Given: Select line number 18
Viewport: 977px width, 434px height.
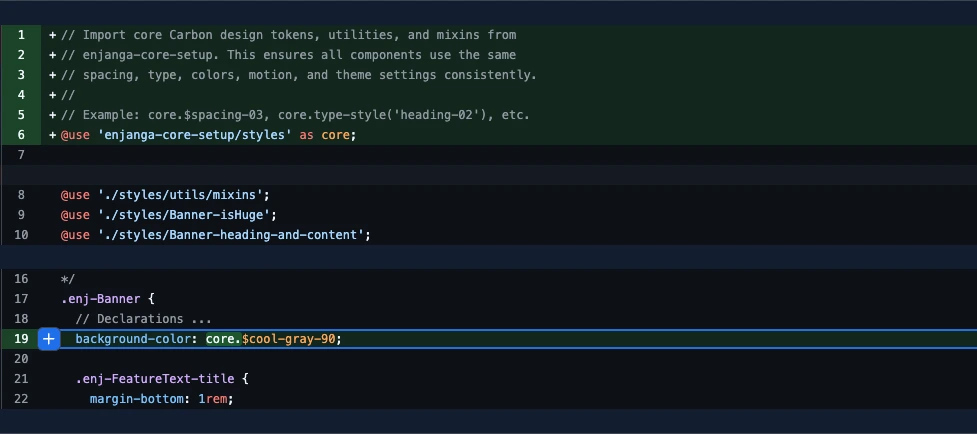Looking at the screenshot, I should coord(21,319).
